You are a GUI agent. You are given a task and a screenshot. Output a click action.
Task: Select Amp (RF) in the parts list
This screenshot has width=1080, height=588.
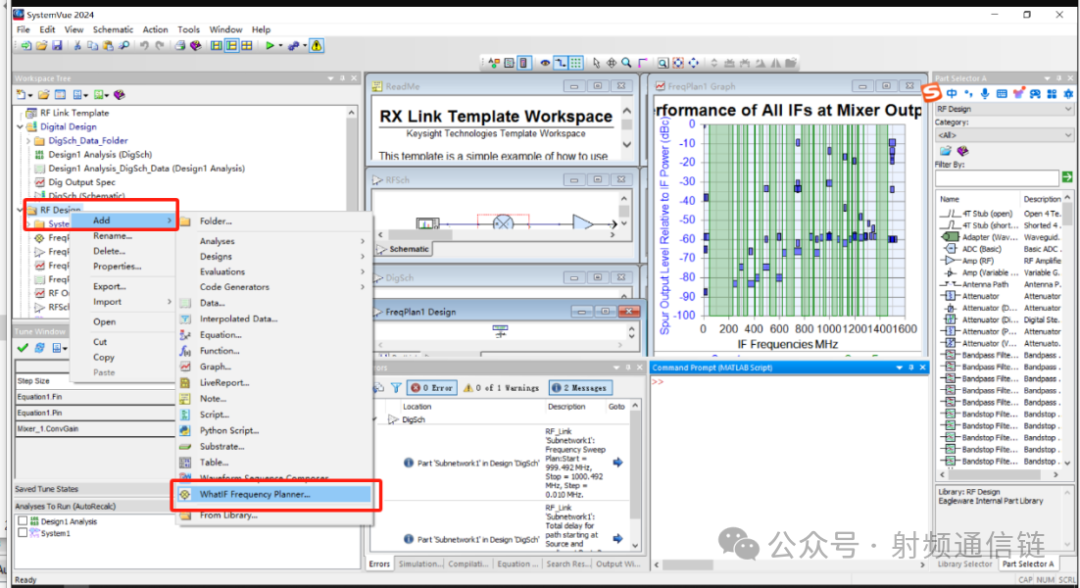[978, 261]
